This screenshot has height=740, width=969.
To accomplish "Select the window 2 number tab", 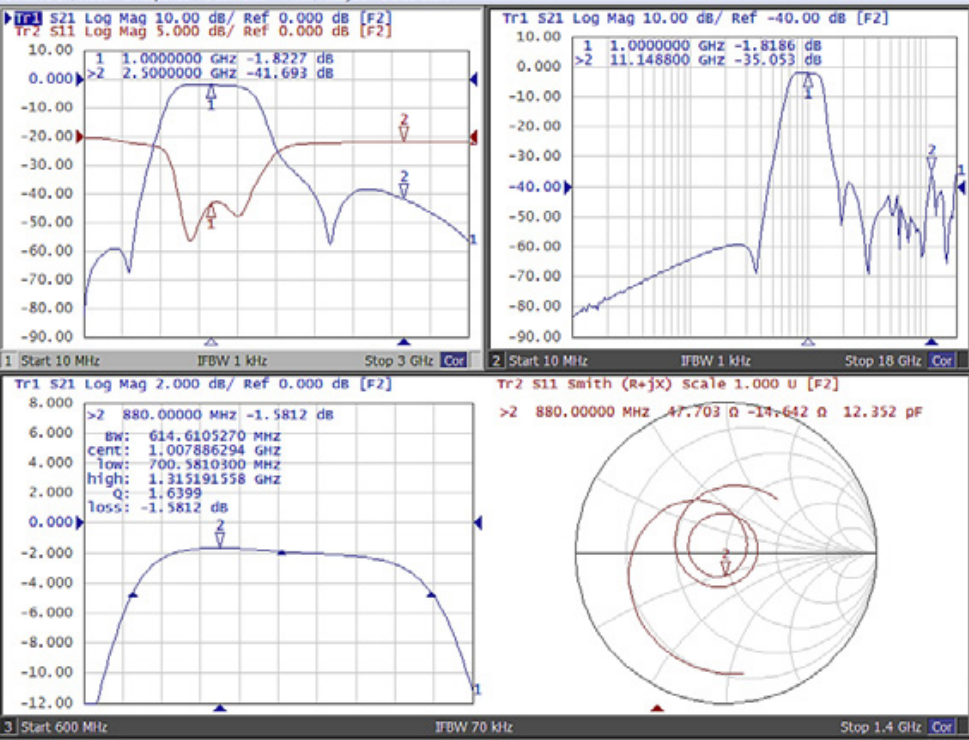I will point(496,360).
